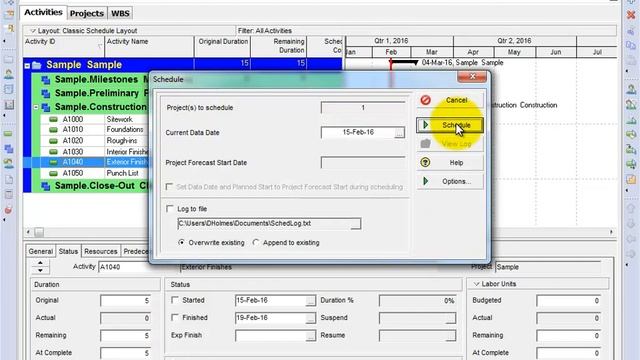Check the Started status checkbox
The image size is (640, 360).
click(175, 300)
